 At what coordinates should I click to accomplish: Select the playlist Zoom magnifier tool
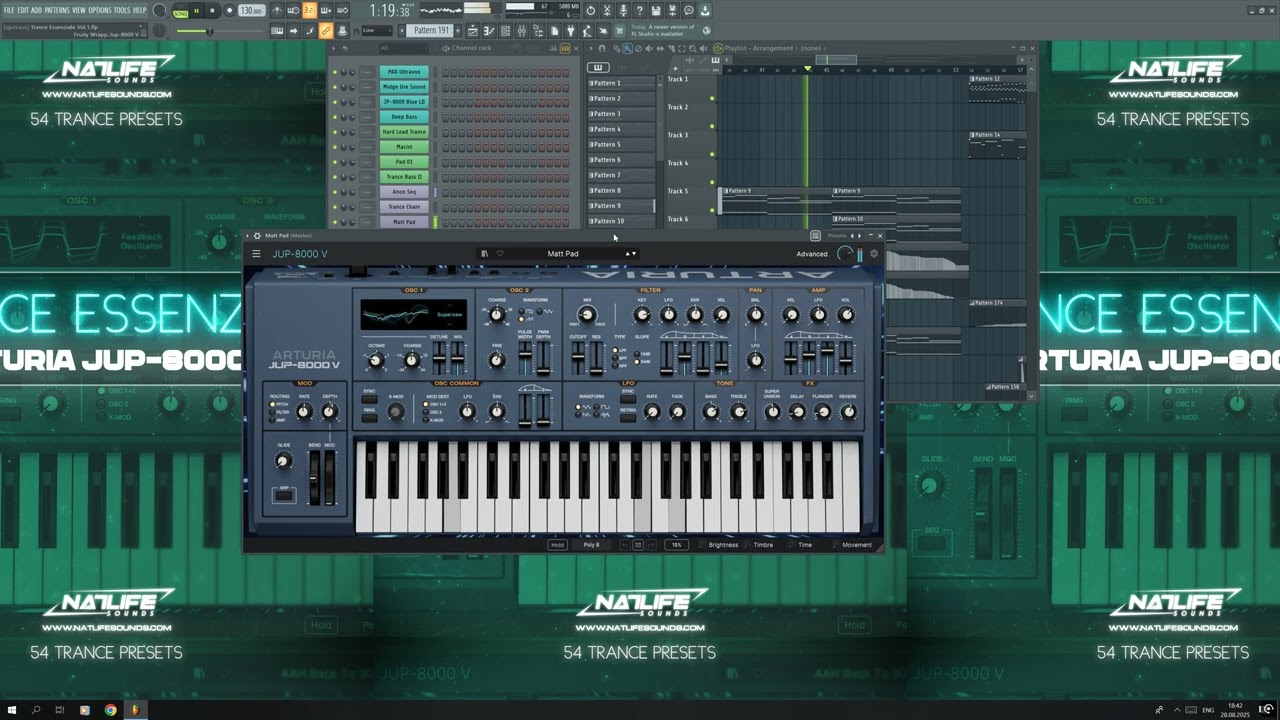point(692,48)
